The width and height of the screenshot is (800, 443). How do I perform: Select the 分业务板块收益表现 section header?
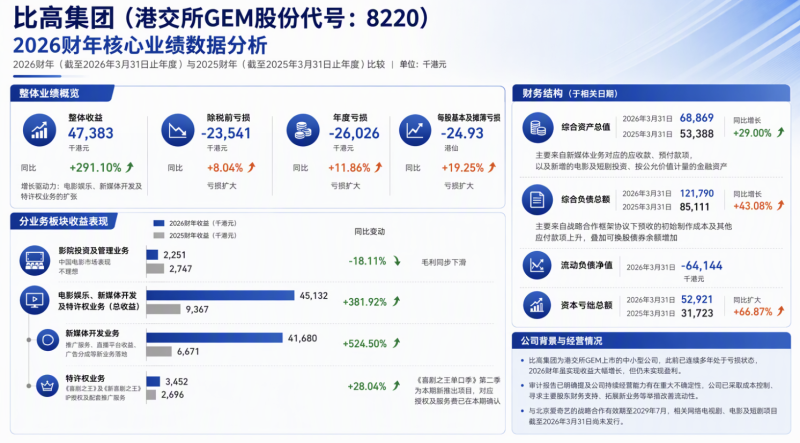coord(64,221)
